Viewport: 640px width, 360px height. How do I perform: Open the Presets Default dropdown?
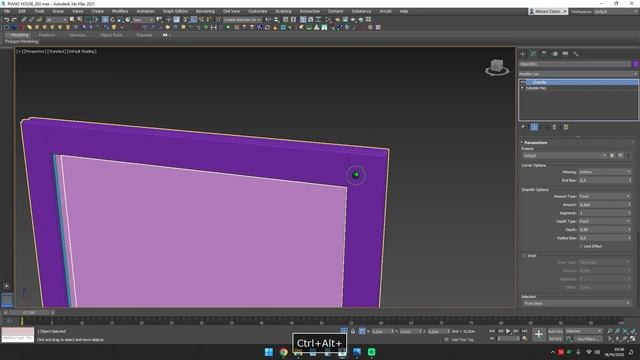tap(564, 156)
